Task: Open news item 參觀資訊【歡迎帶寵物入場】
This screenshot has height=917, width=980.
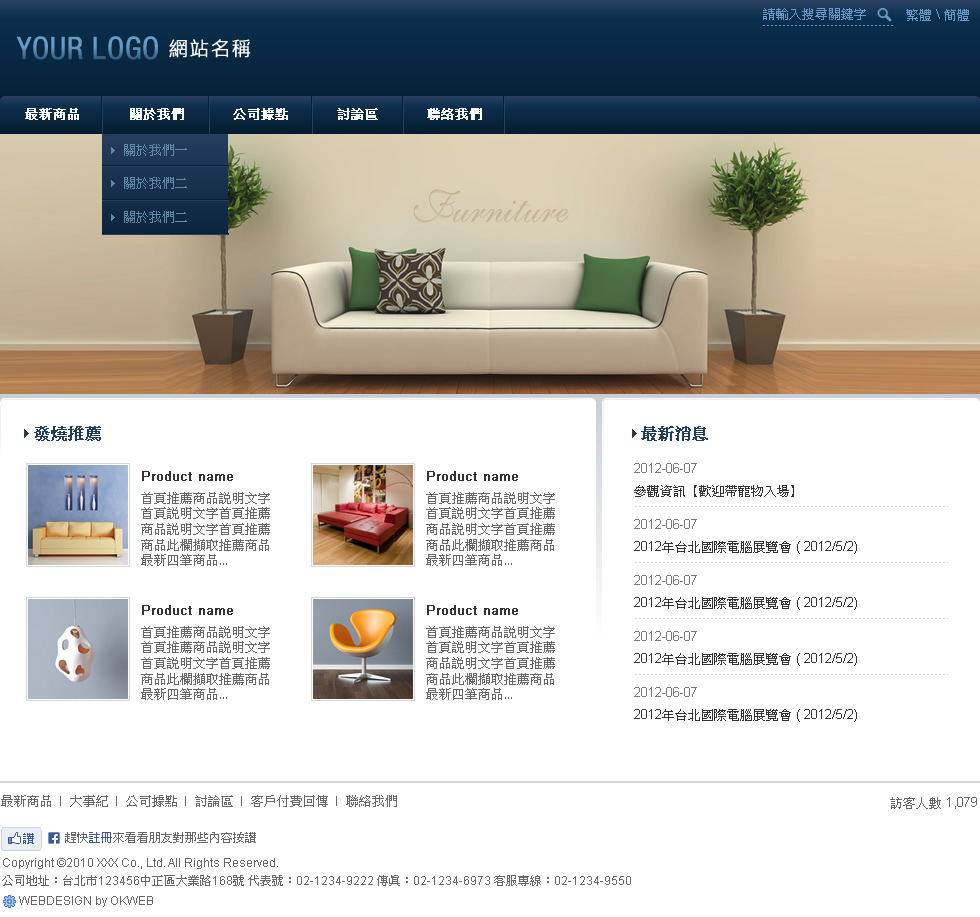Action: [x=715, y=491]
